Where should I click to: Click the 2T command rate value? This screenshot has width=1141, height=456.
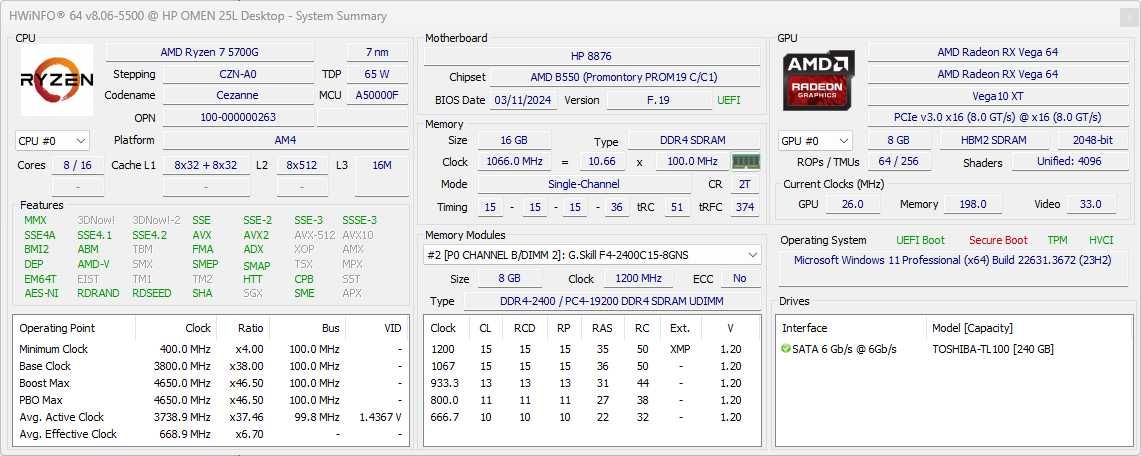coord(744,184)
